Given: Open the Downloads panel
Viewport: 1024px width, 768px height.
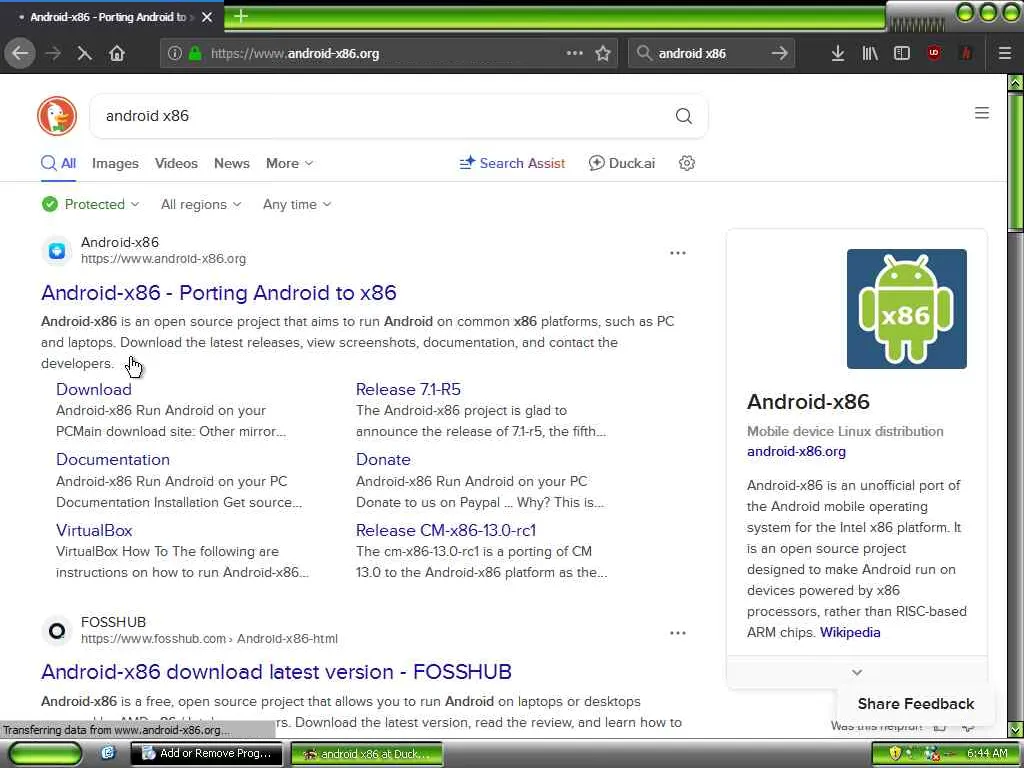Looking at the screenshot, I should [x=838, y=54].
